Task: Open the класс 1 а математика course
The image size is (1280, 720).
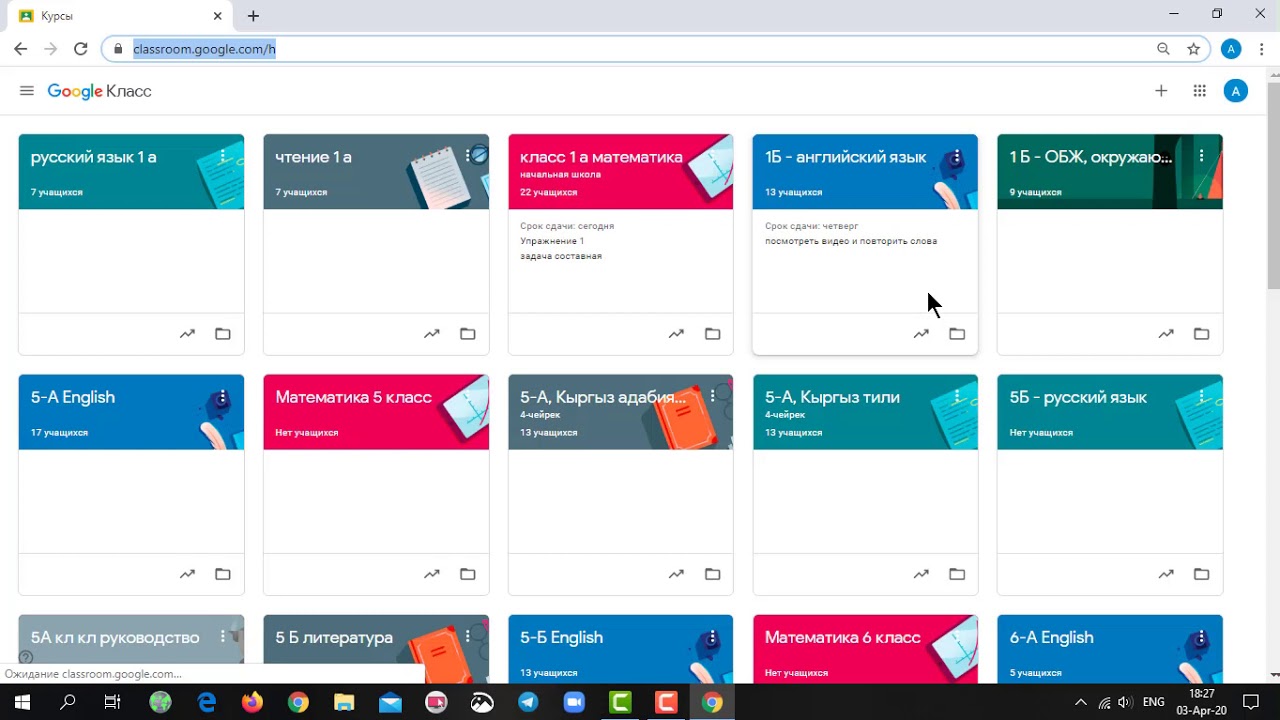Action: (x=601, y=157)
